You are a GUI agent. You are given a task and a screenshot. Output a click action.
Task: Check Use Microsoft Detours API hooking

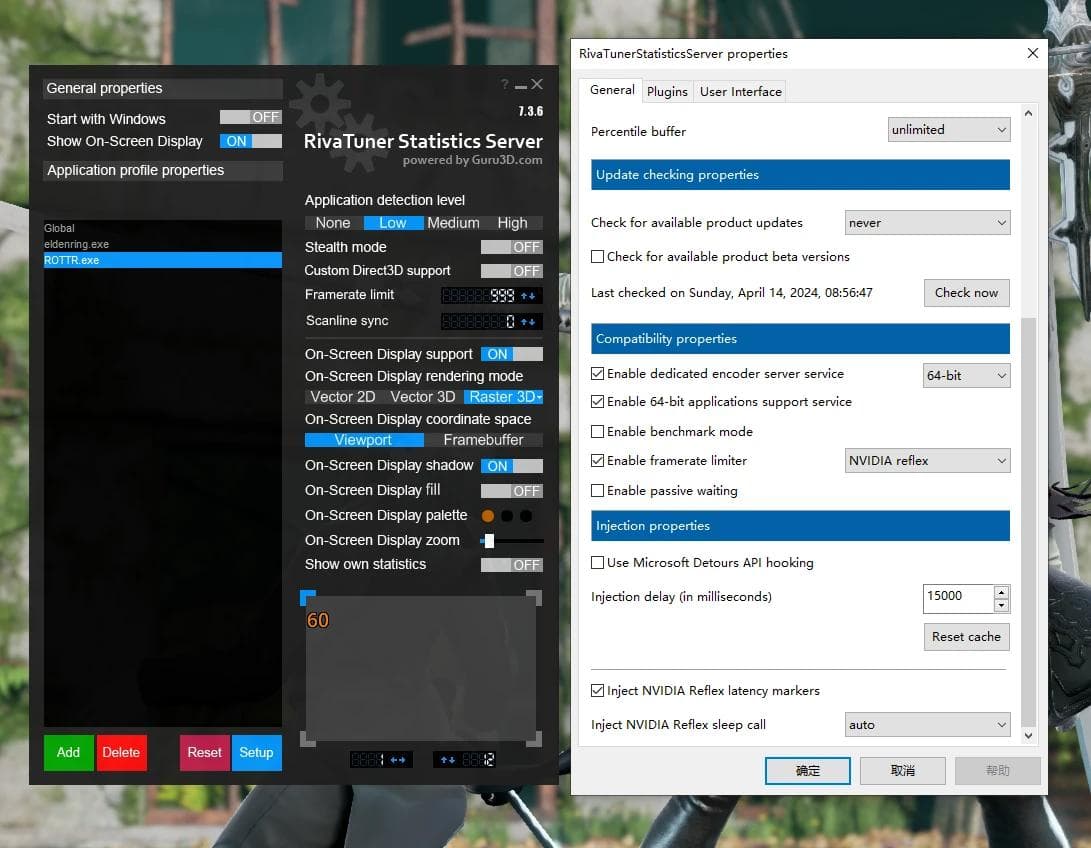[597, 562]
